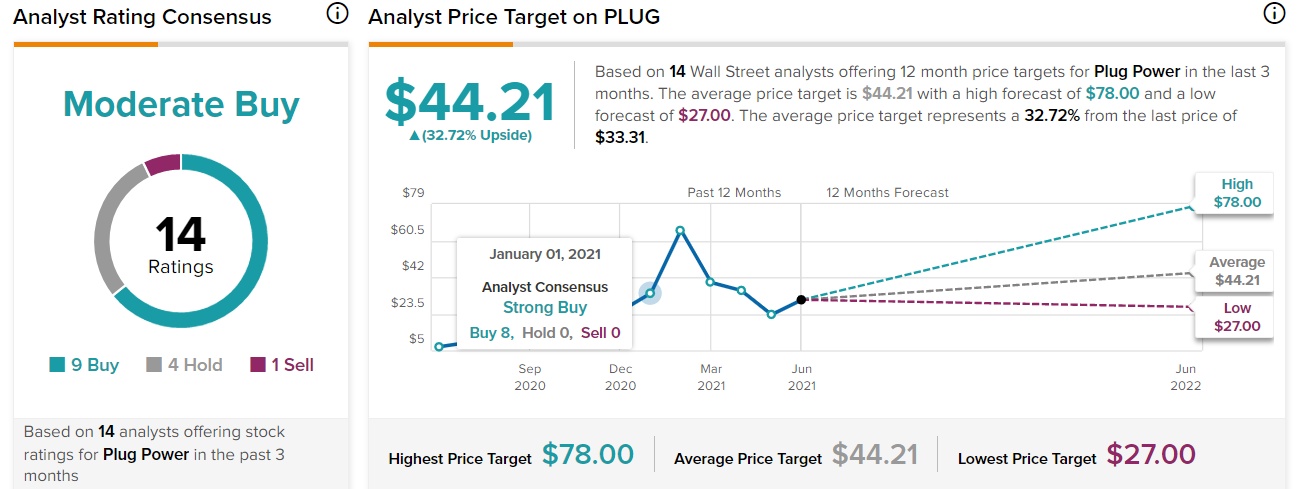Click the Average $44.21 forecast label
Image resolution: width=1298 pixels, height=489 pixels.
tap(1237, 271)
